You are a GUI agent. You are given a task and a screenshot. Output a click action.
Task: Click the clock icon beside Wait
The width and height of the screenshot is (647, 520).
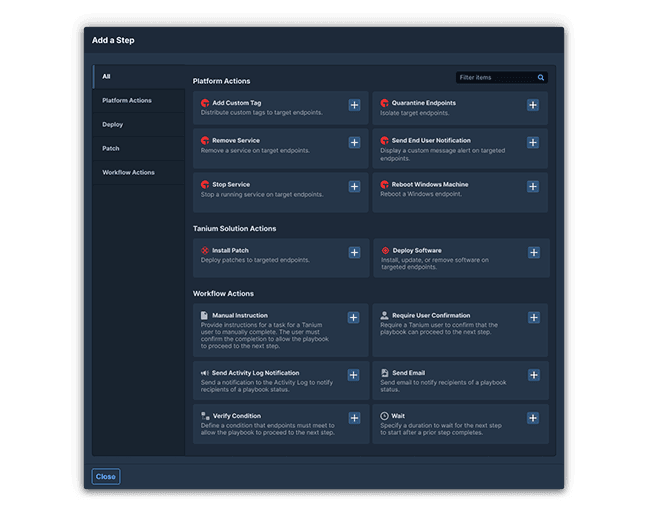[x=384, y=416]
